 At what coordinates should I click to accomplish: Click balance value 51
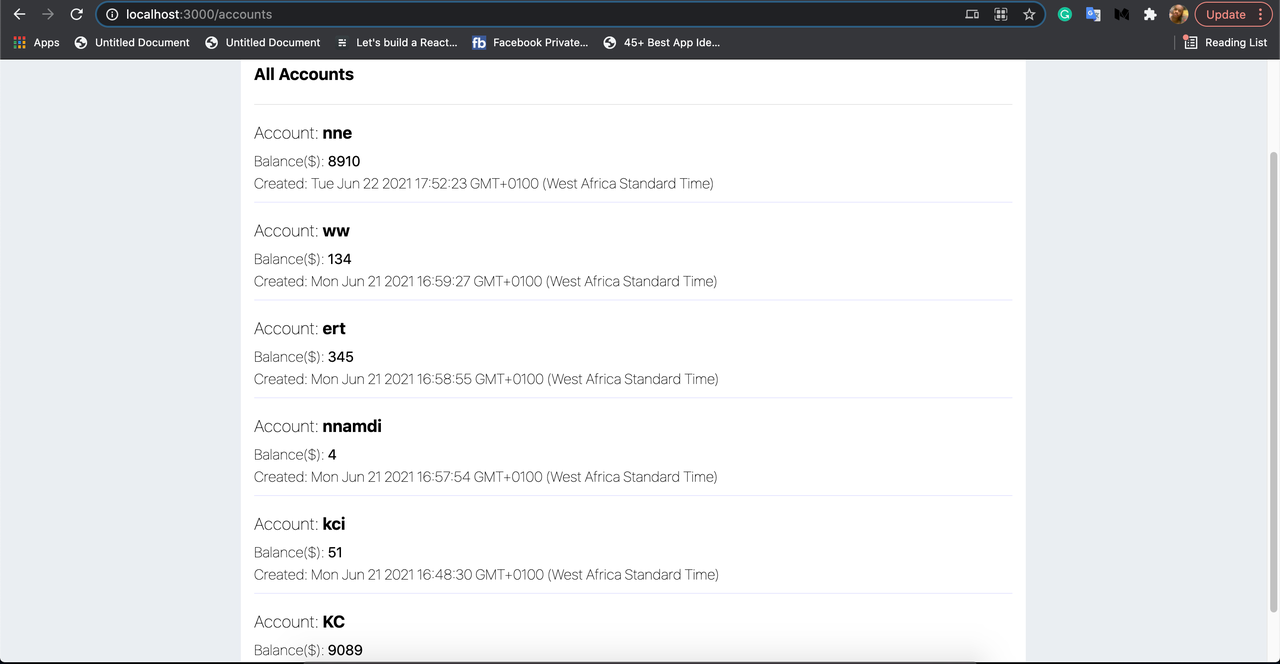tap(335, 552)
